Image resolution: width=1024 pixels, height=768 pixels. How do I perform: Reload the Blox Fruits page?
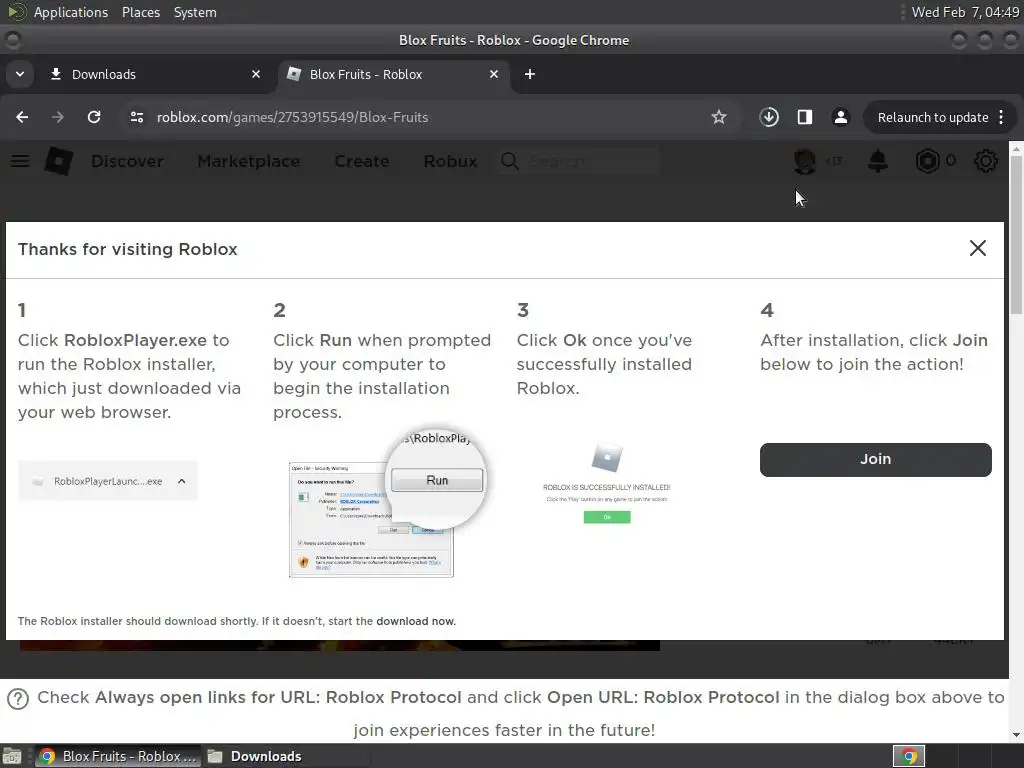pos(94,117)
